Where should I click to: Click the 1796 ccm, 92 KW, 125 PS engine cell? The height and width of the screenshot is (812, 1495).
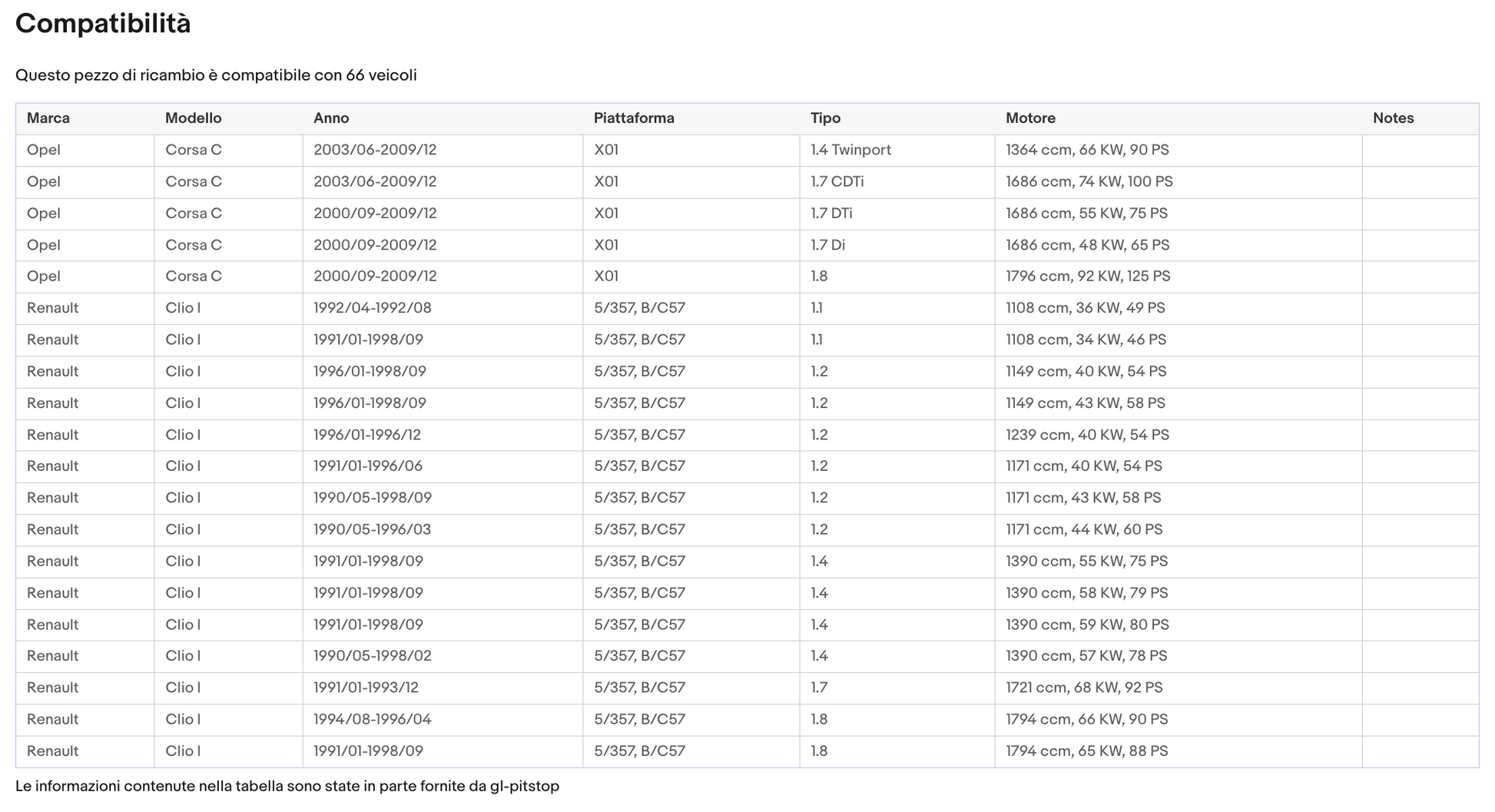click(1178, 277)
